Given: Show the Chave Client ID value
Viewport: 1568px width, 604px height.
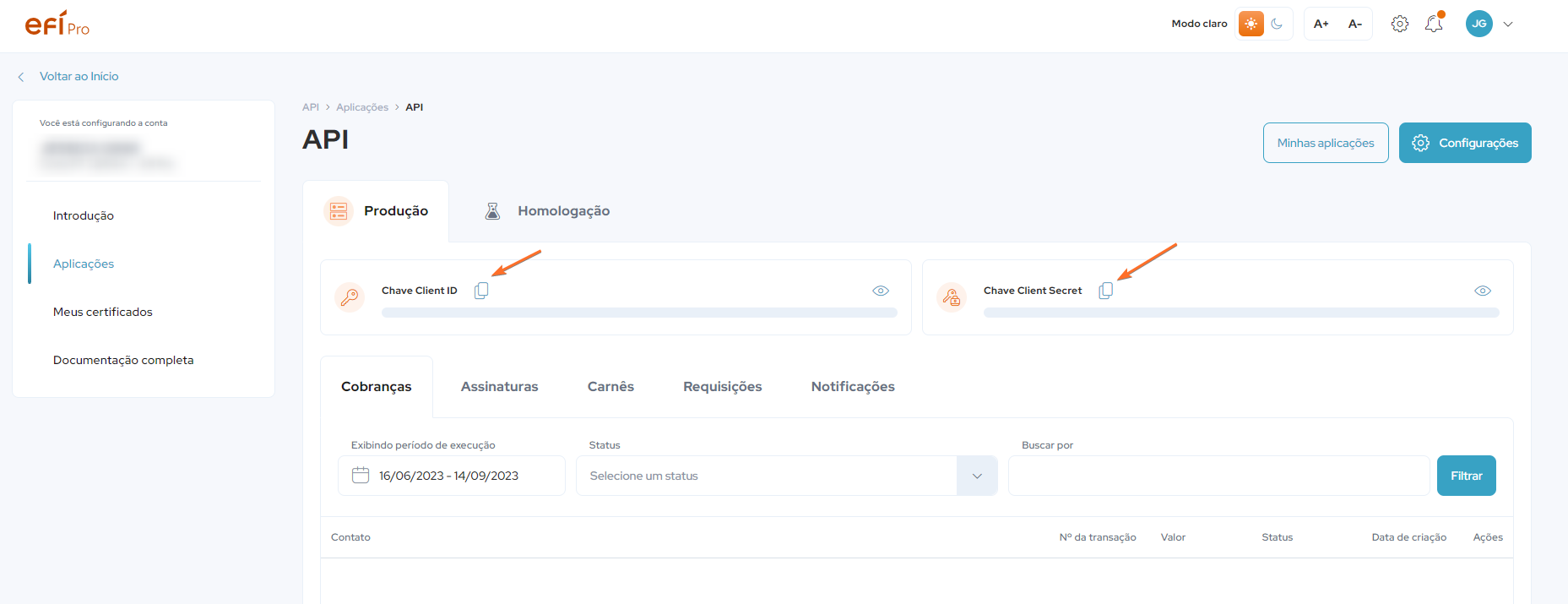Looking at the screenshot, I should [x=881, y=291].
